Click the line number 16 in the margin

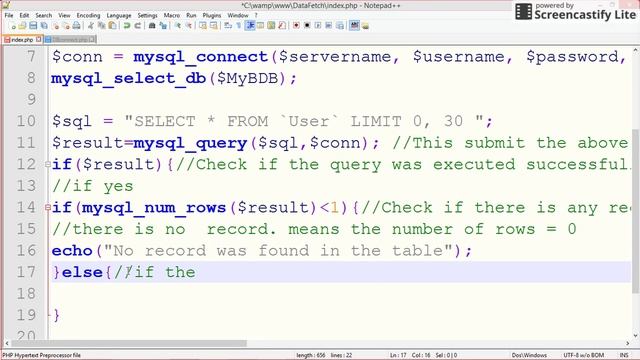click(26, 250)
